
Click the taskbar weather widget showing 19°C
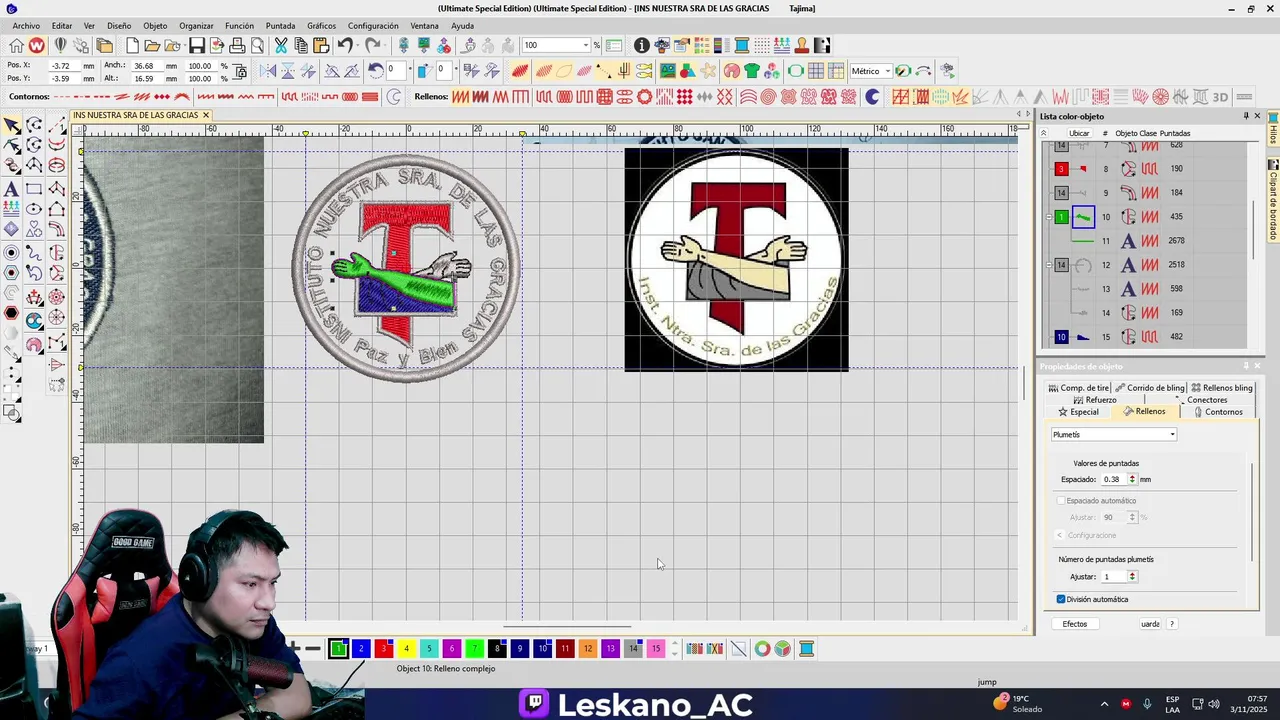pyautogui.click(x=1016, y=703)
